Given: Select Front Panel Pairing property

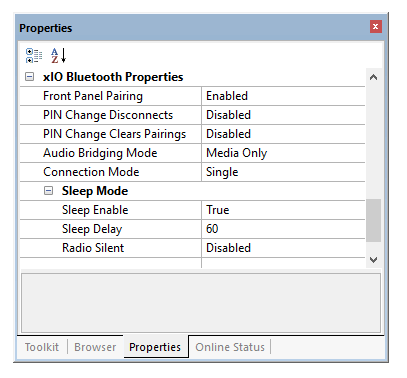Looking at the screenshot, I should point(111,96).
